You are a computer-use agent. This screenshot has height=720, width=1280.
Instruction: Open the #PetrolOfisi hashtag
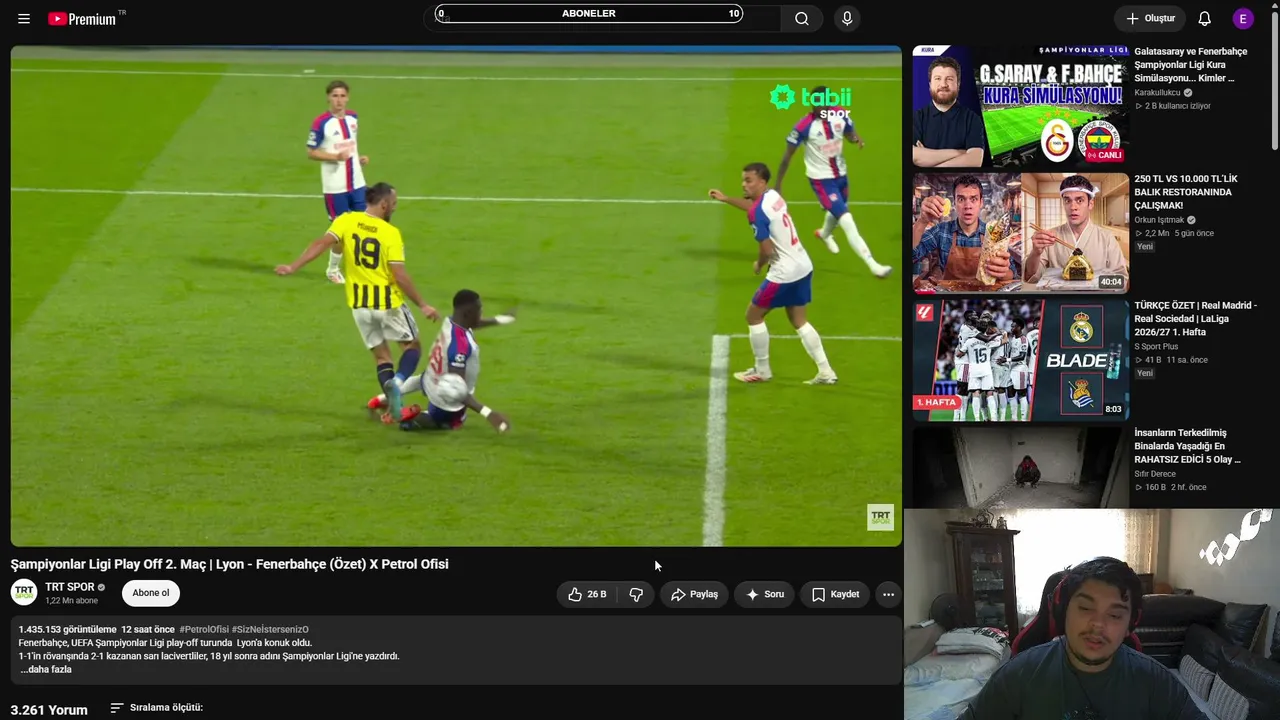click(204, 630)
